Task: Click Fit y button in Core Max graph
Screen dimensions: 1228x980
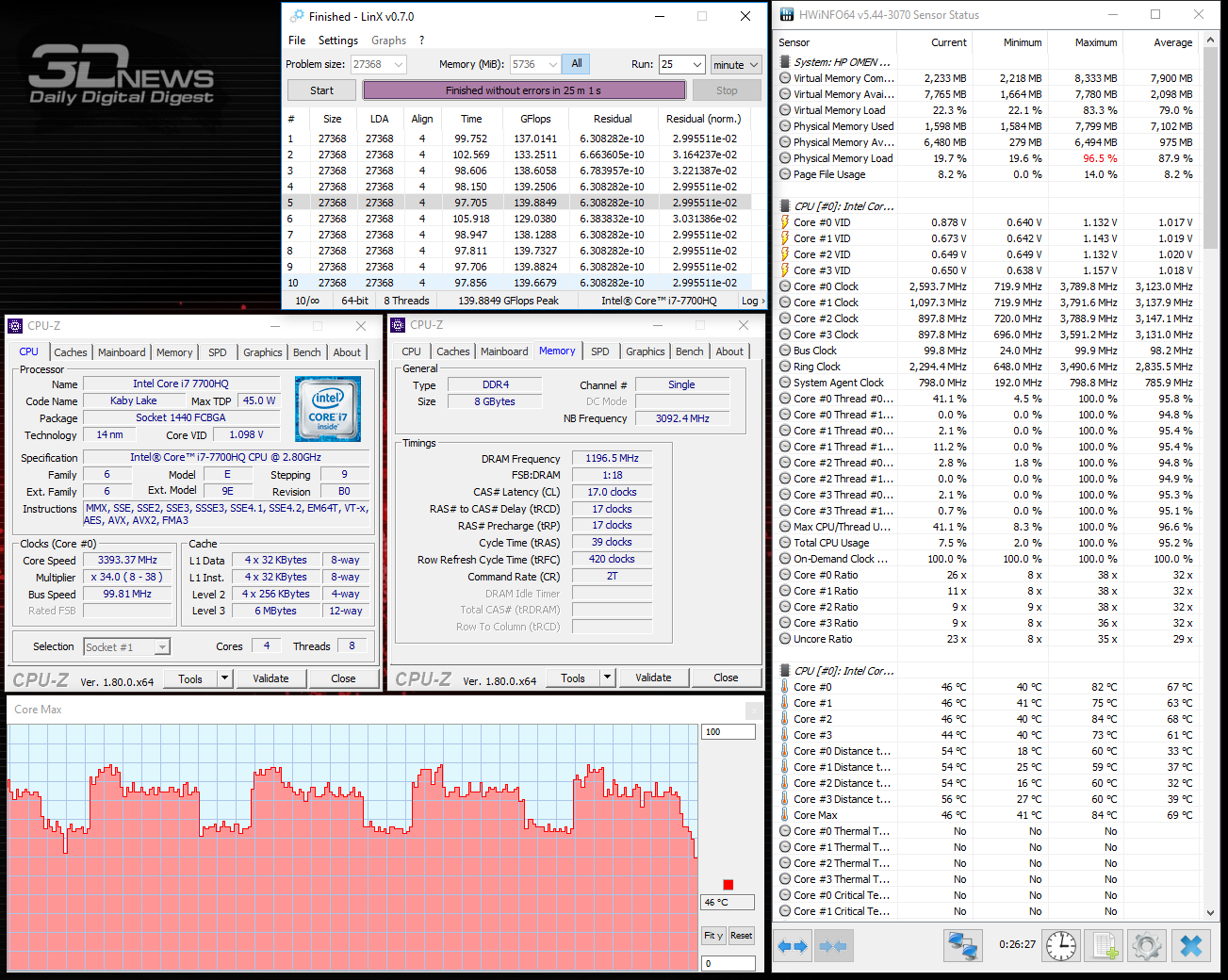Action: point(713,936)
